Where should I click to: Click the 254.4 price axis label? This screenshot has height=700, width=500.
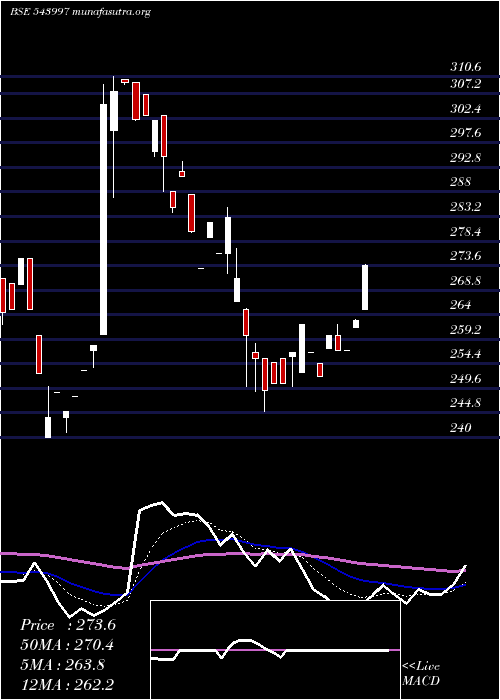click(x=465, y=354)
